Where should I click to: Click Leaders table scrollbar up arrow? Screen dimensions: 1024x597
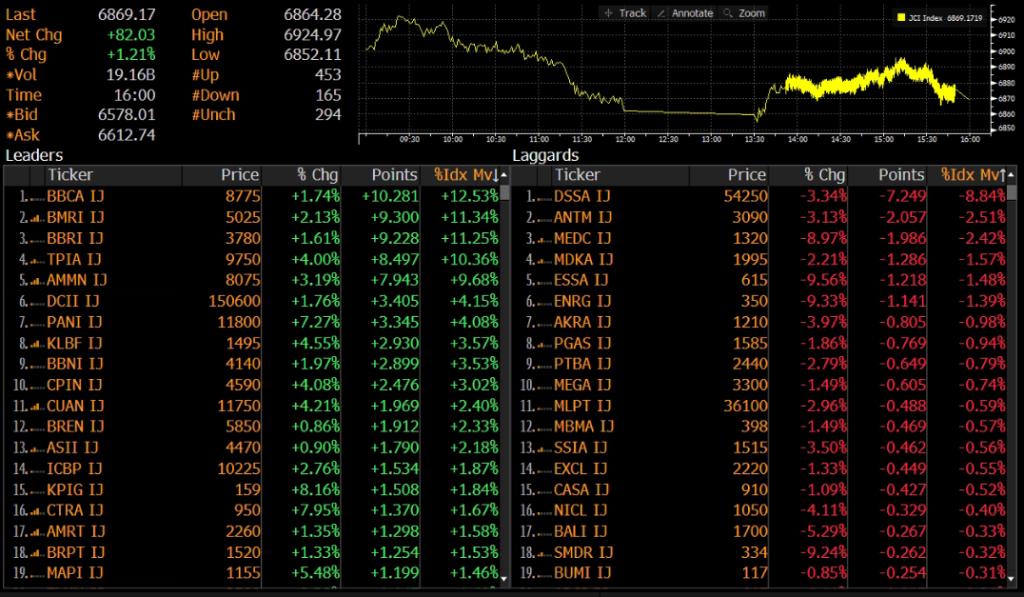(x=504, y=175)
